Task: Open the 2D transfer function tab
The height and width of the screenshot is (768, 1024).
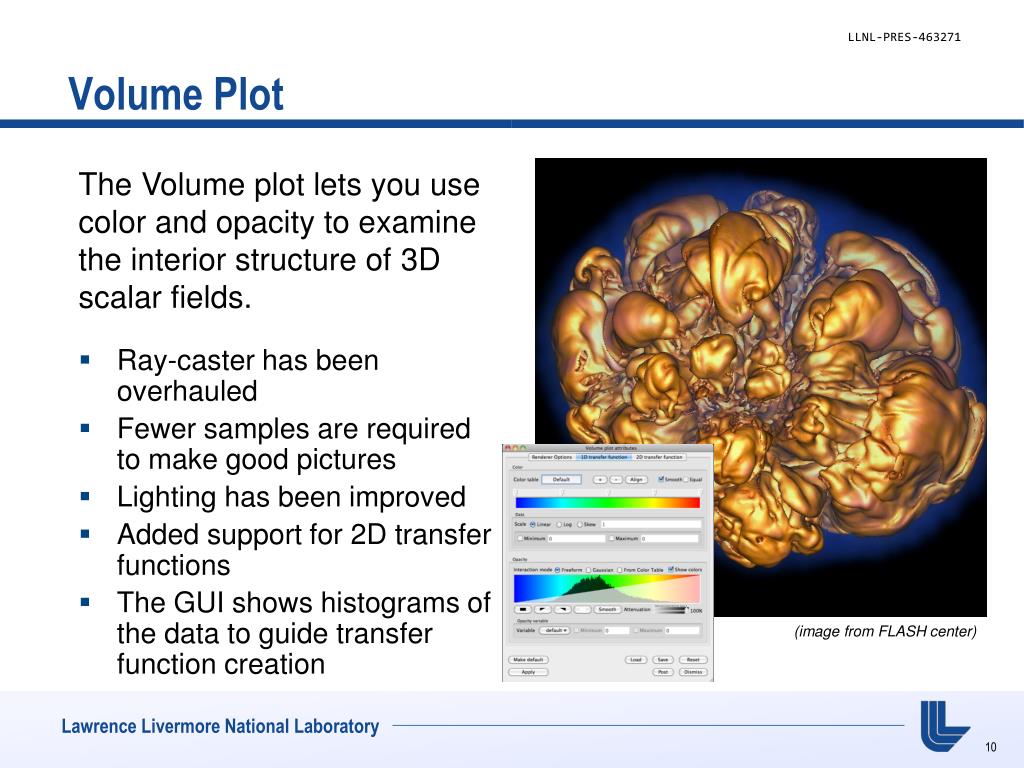Action: click(x=659, y=457)
